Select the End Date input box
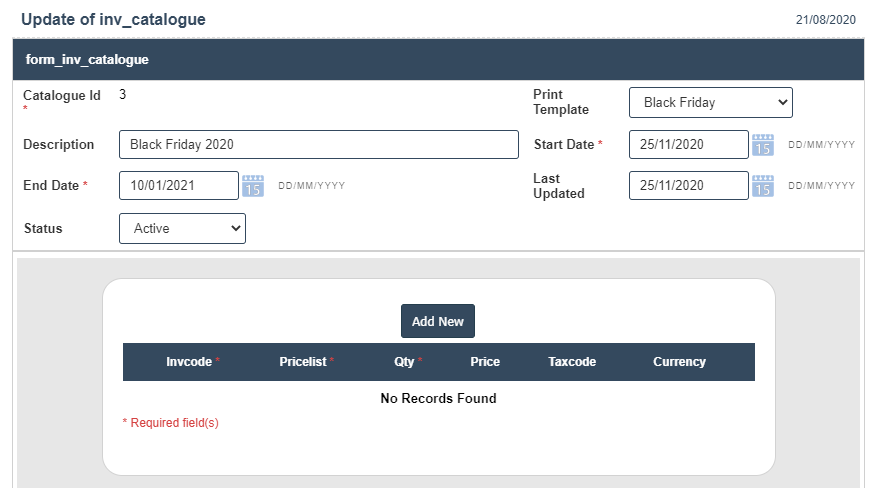This screenshot has height=488, width=878. [178, 186]
